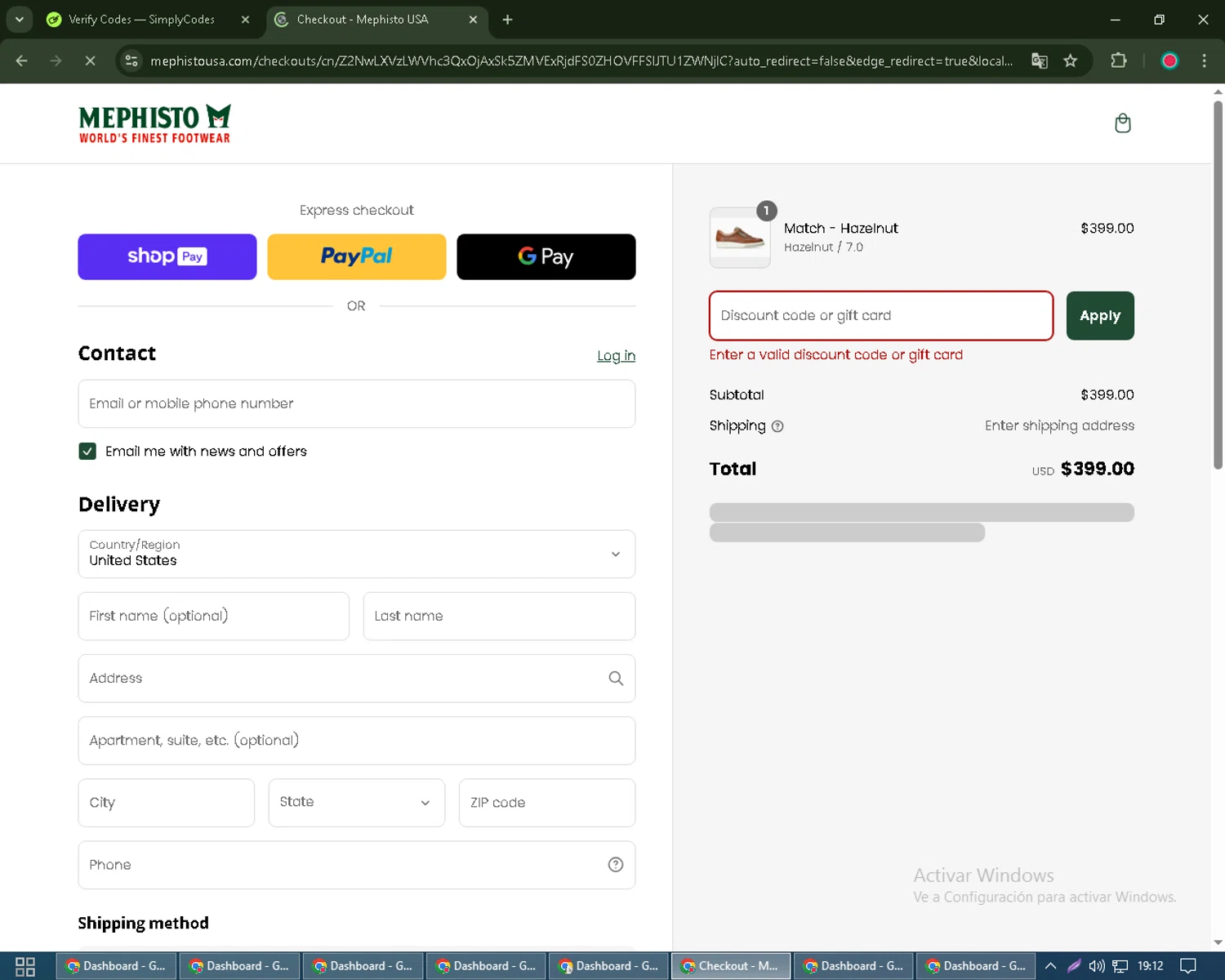Apply the discount code
The width and height of the screenshot is (1225, 980).
(1100, 315)
